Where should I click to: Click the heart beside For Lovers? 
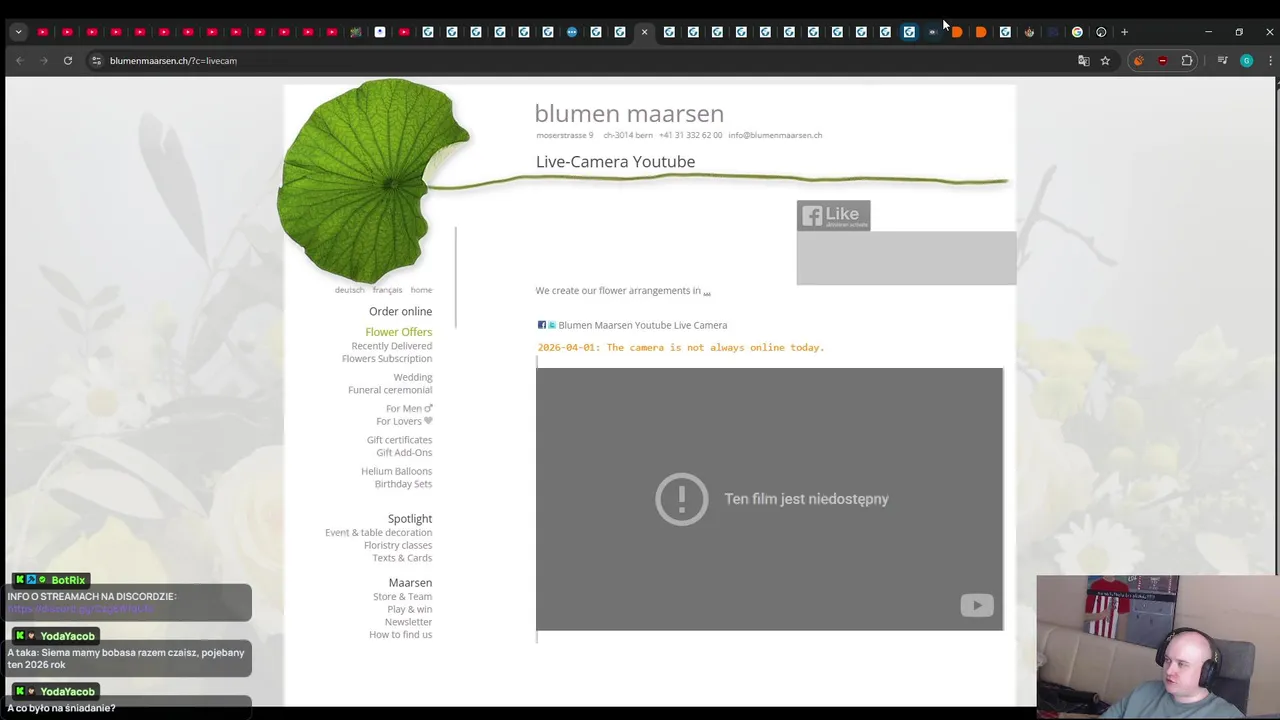428,421
